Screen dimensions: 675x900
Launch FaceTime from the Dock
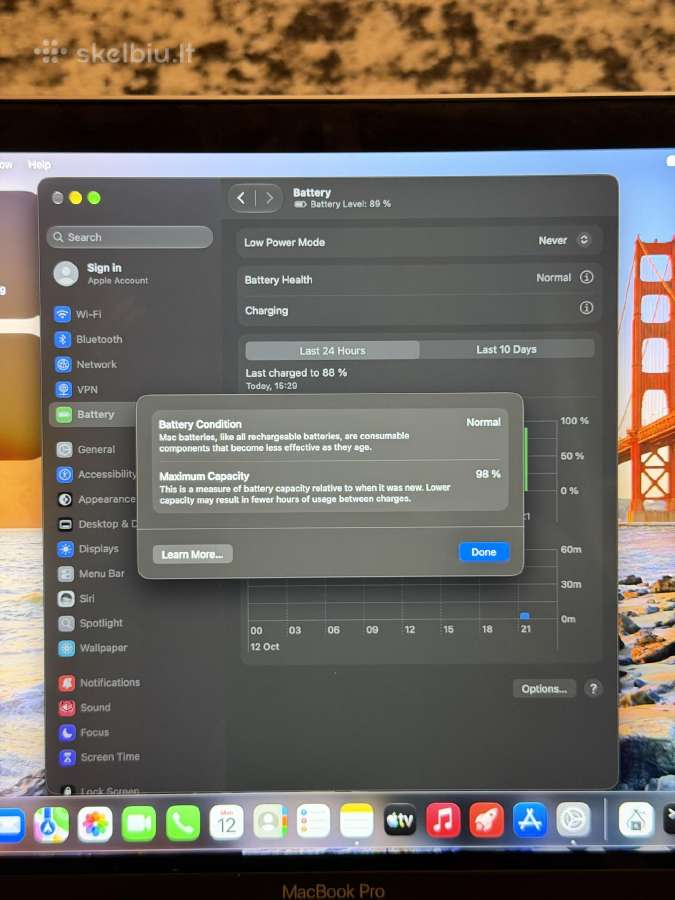139,823
